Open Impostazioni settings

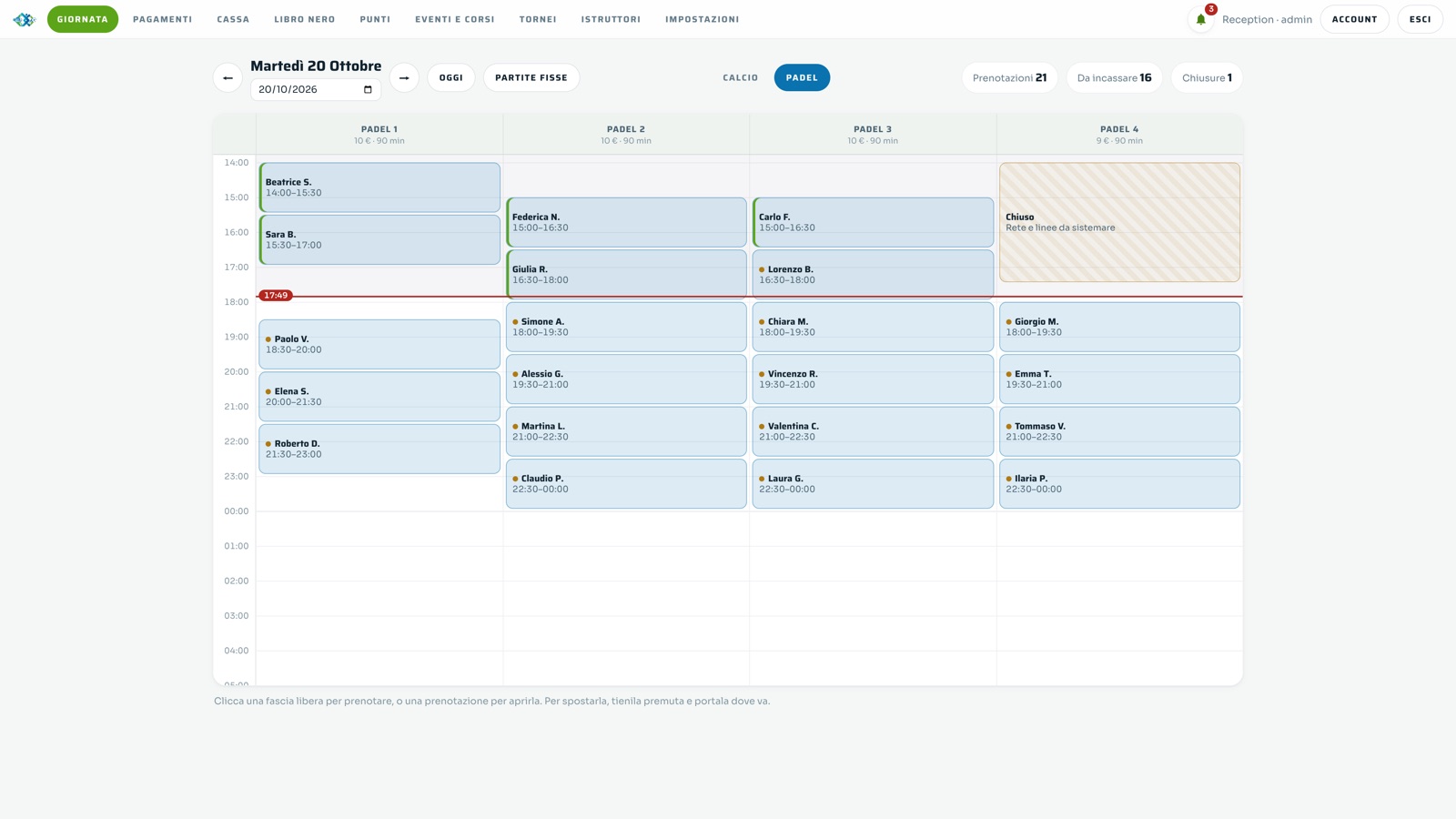[x=702, y=19]
